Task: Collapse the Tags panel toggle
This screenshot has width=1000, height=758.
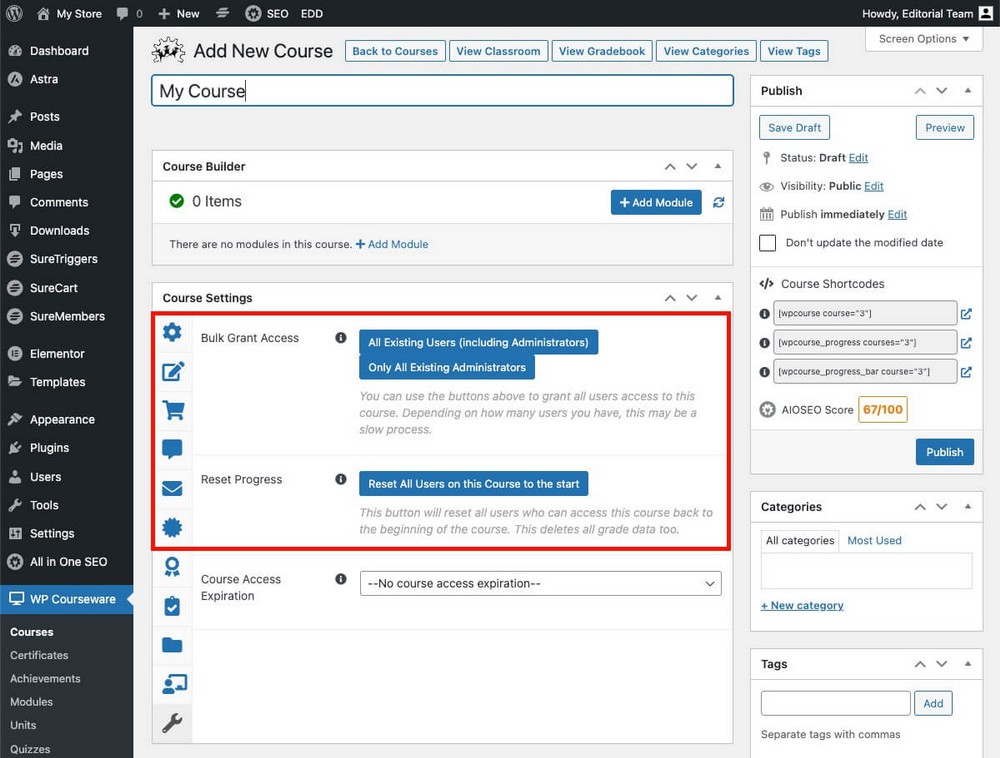Action: pos(967,664)
